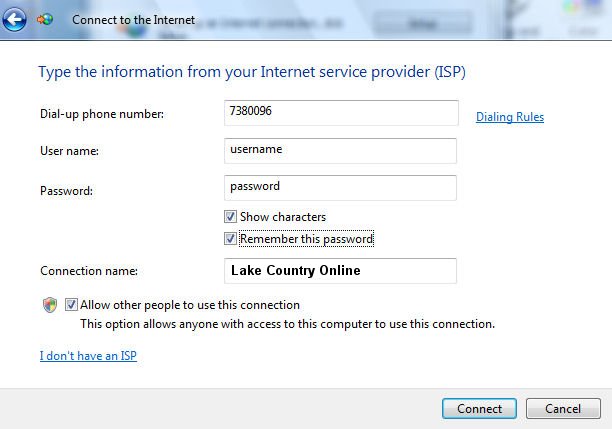
Task: Edit the Lake Country Online connection name field
Action: (x=340, y=271)
